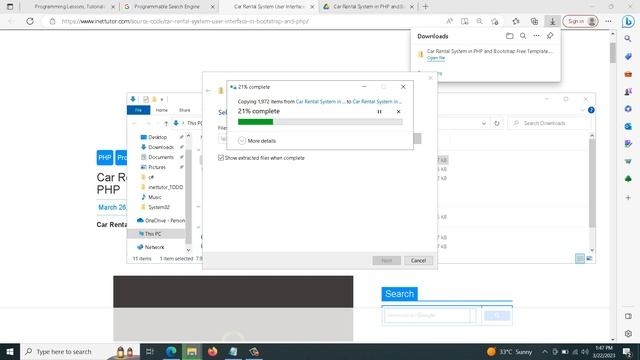Open Share tab in Explorer ribbon
This screenshot has width=640, height=360.
point(184,110)
